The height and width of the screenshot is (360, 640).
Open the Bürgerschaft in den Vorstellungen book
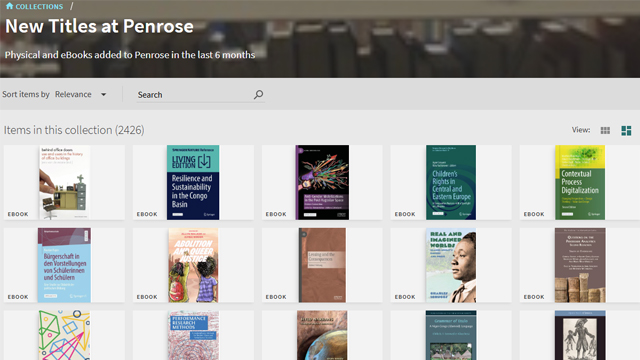pyautogui.click(x=64, y=265)
